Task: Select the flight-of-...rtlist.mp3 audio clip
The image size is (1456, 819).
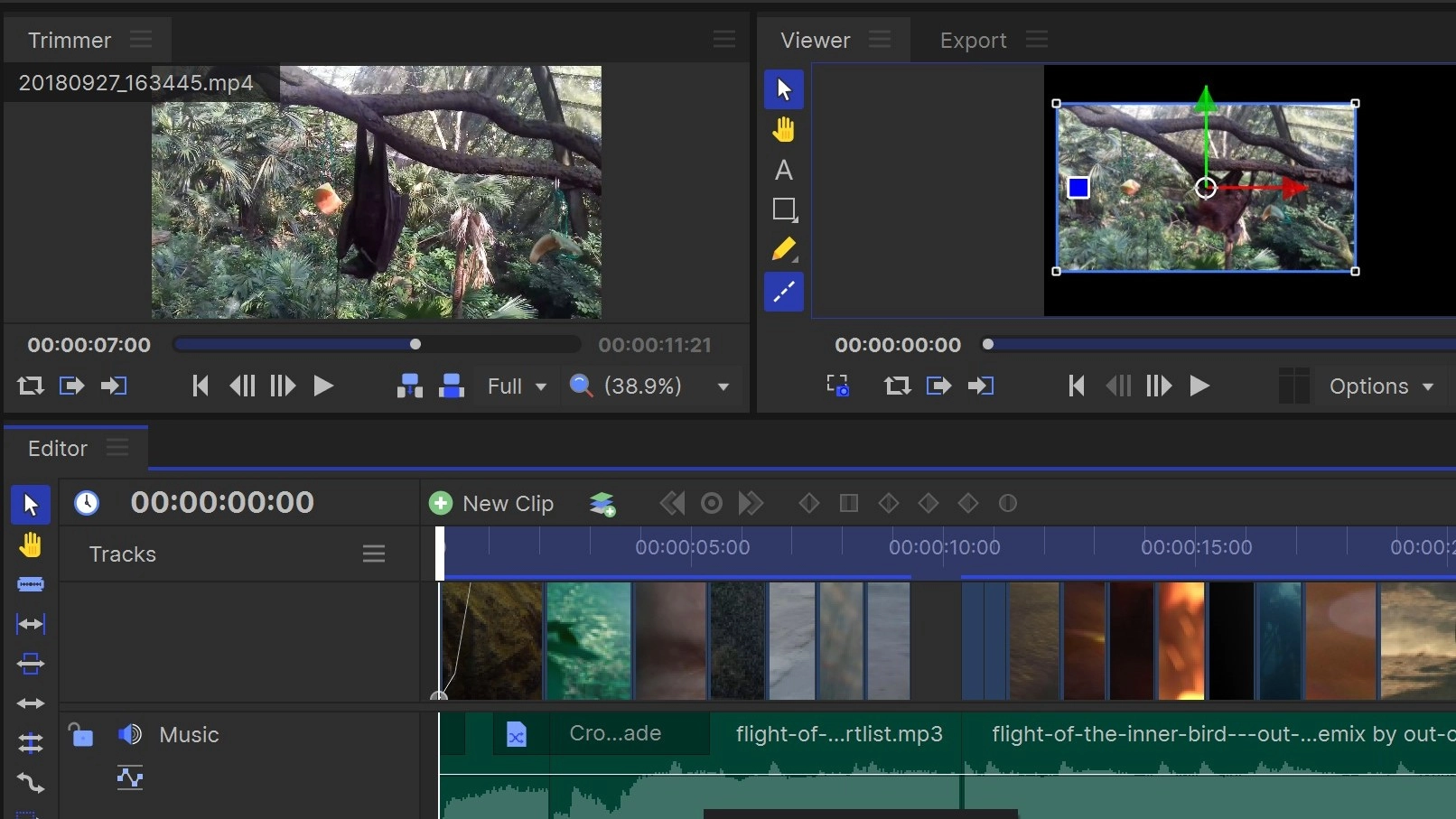Action: pos(839,734)
